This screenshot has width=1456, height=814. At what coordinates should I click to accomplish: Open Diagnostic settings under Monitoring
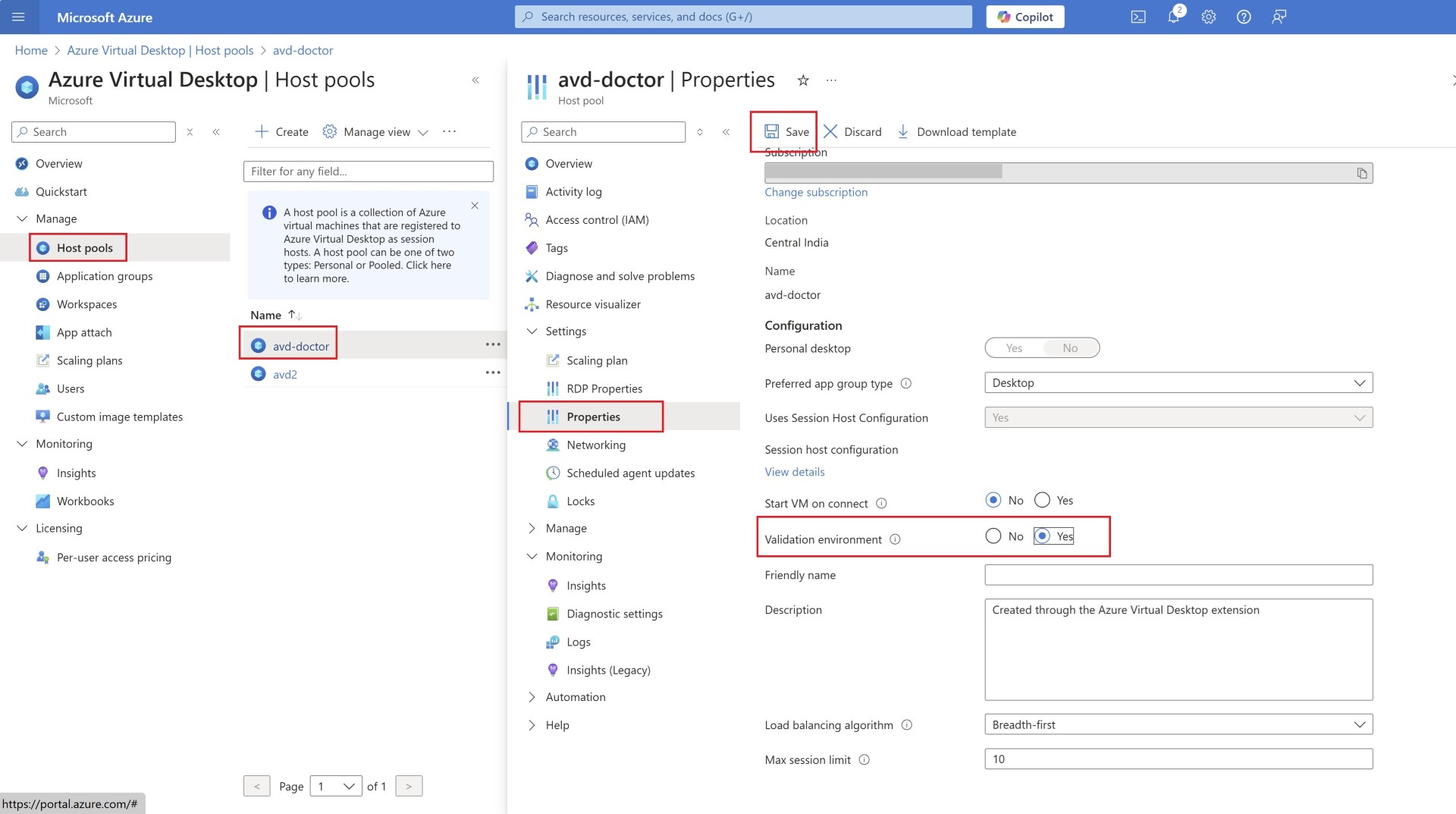(614, 614)
